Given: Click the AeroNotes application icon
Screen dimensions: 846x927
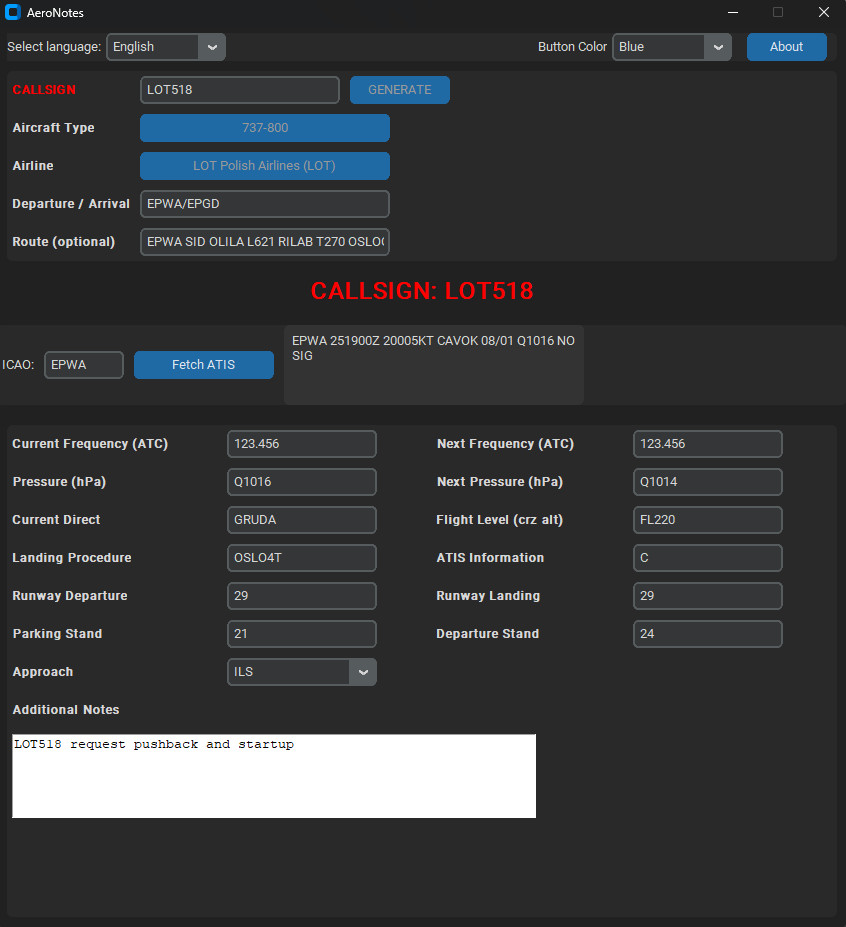Looking at the screenshot, I should (13, 13).
